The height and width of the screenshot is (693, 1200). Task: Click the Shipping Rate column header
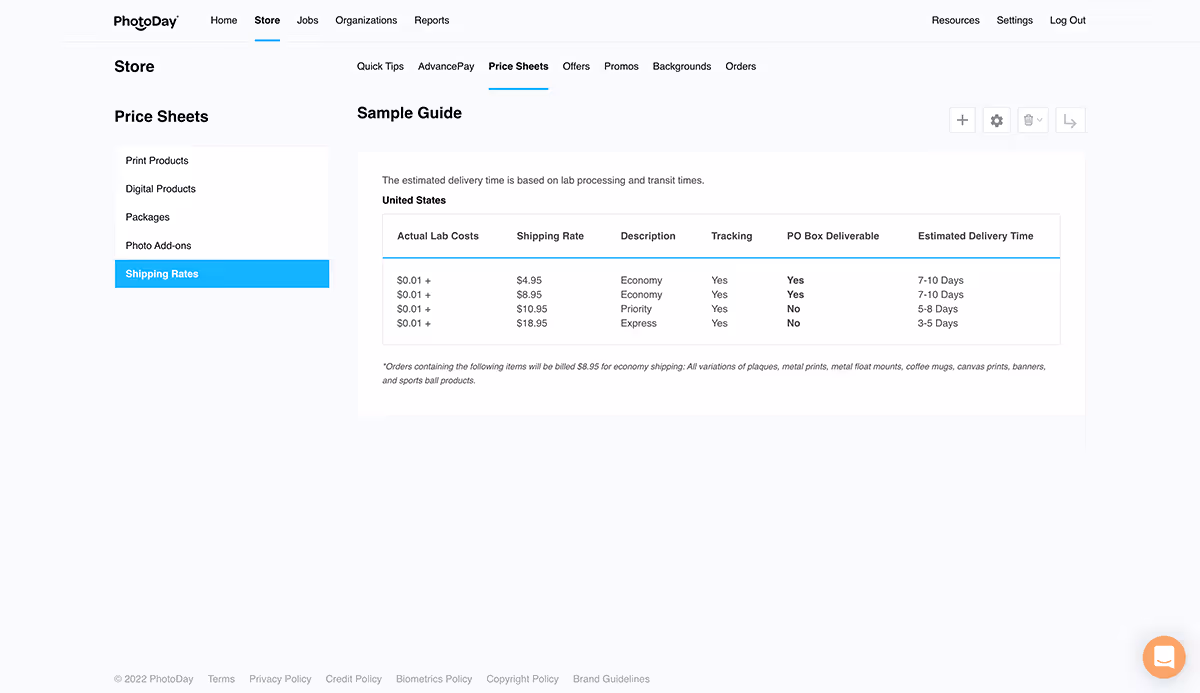pos(550,236)
